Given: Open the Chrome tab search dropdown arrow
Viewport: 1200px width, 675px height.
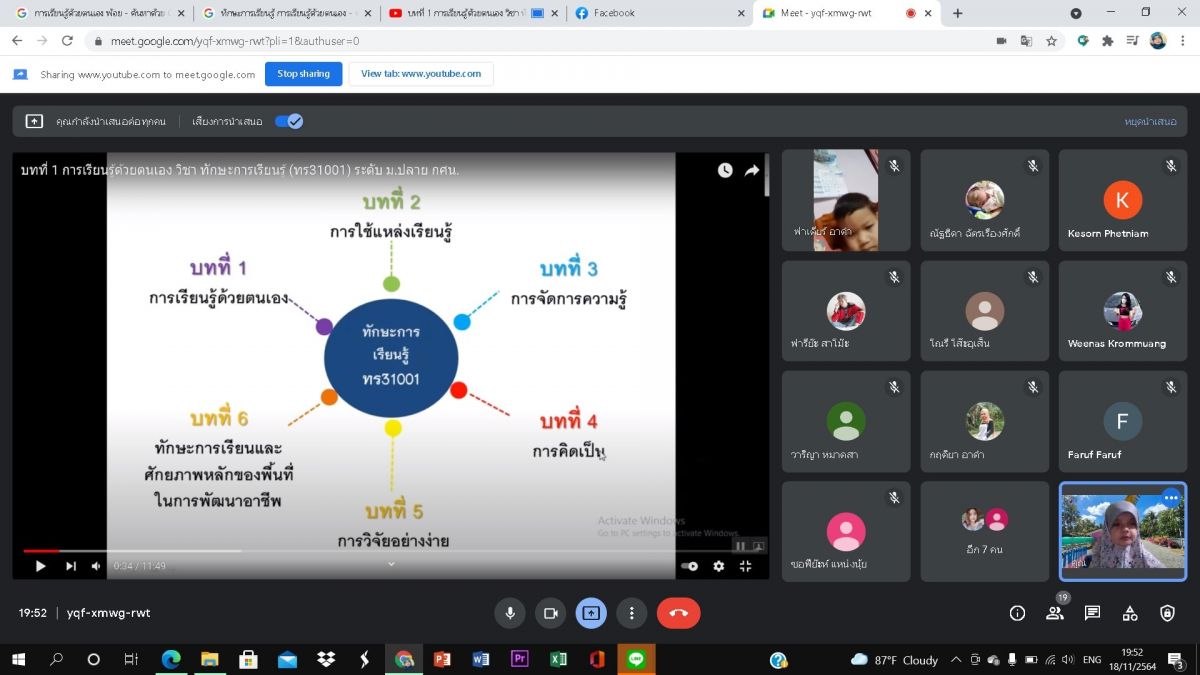Looking at the screenshot, I should 1076,13.
